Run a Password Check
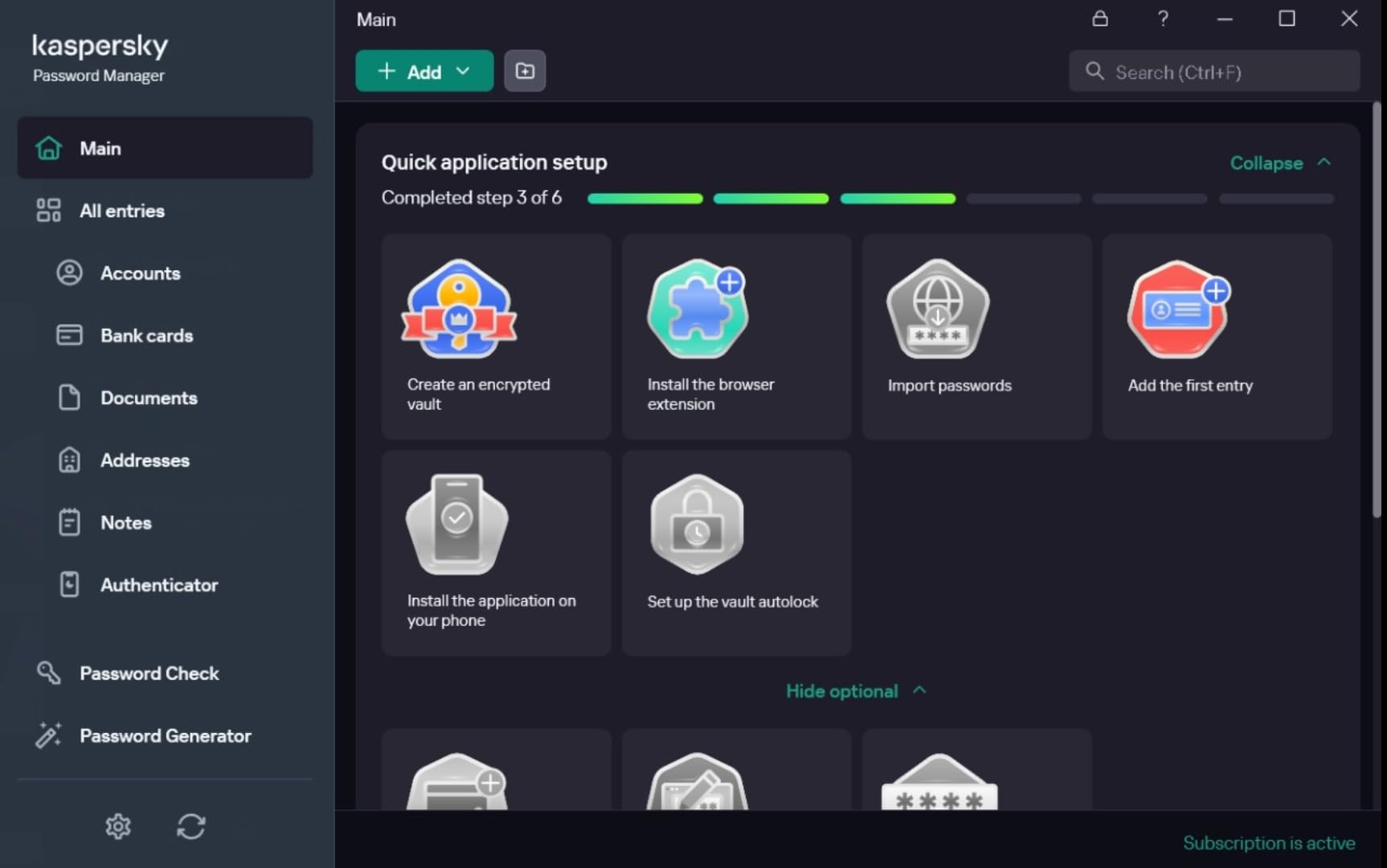This screenshot has height=868, width=1387. pyautogui.click(x=149, y=674)
